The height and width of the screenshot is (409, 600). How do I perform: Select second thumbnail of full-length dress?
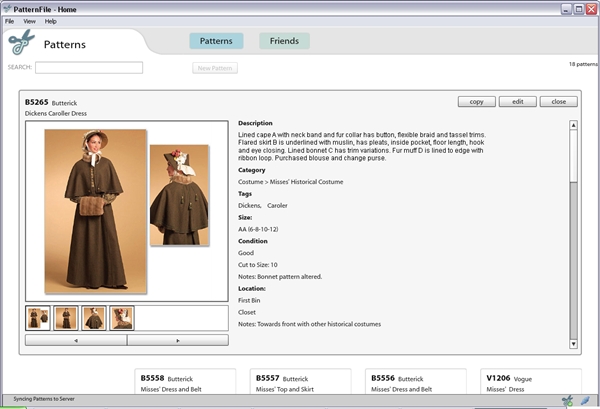pos(66,318)
